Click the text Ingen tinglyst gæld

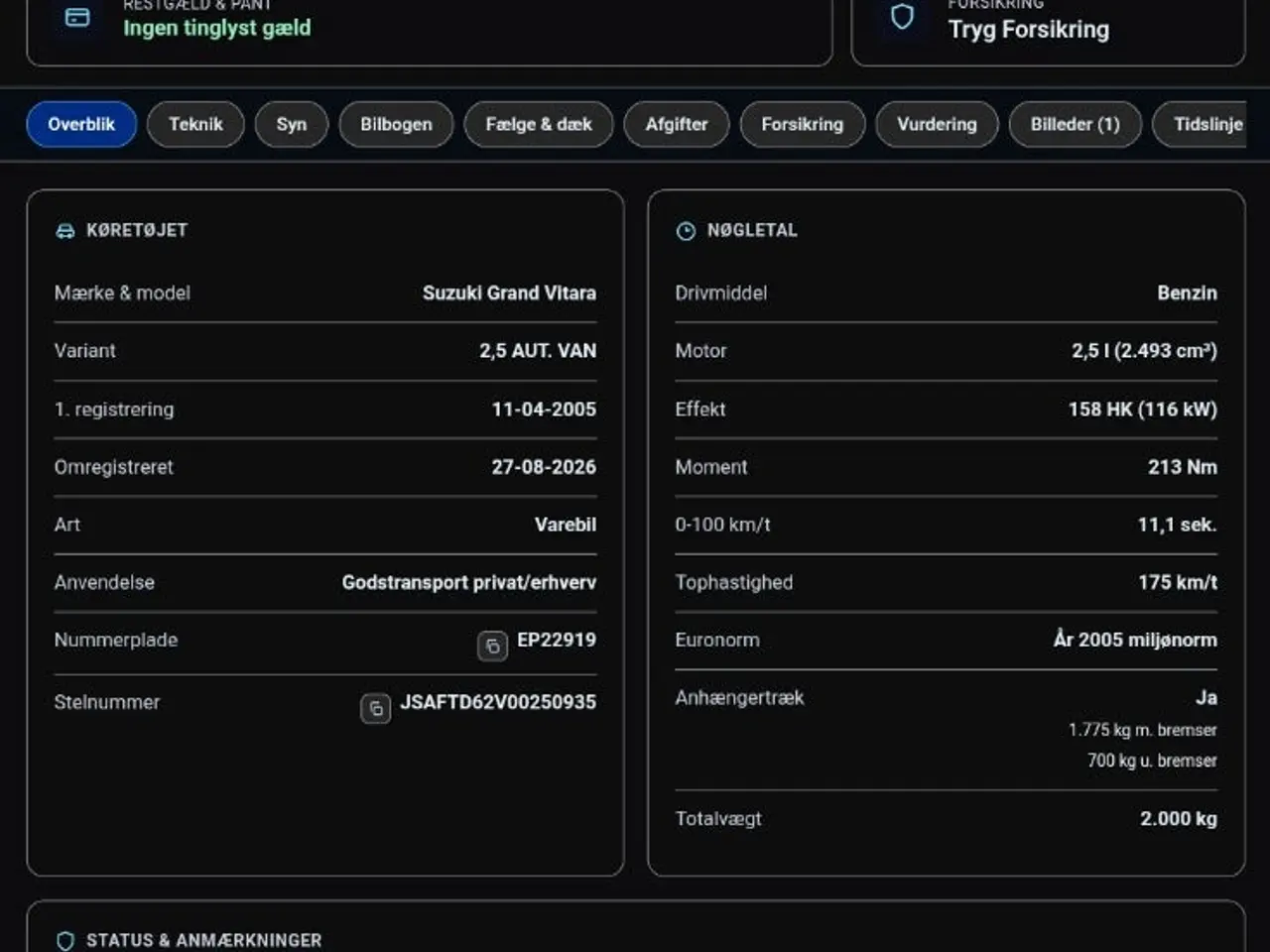point(216,28)
